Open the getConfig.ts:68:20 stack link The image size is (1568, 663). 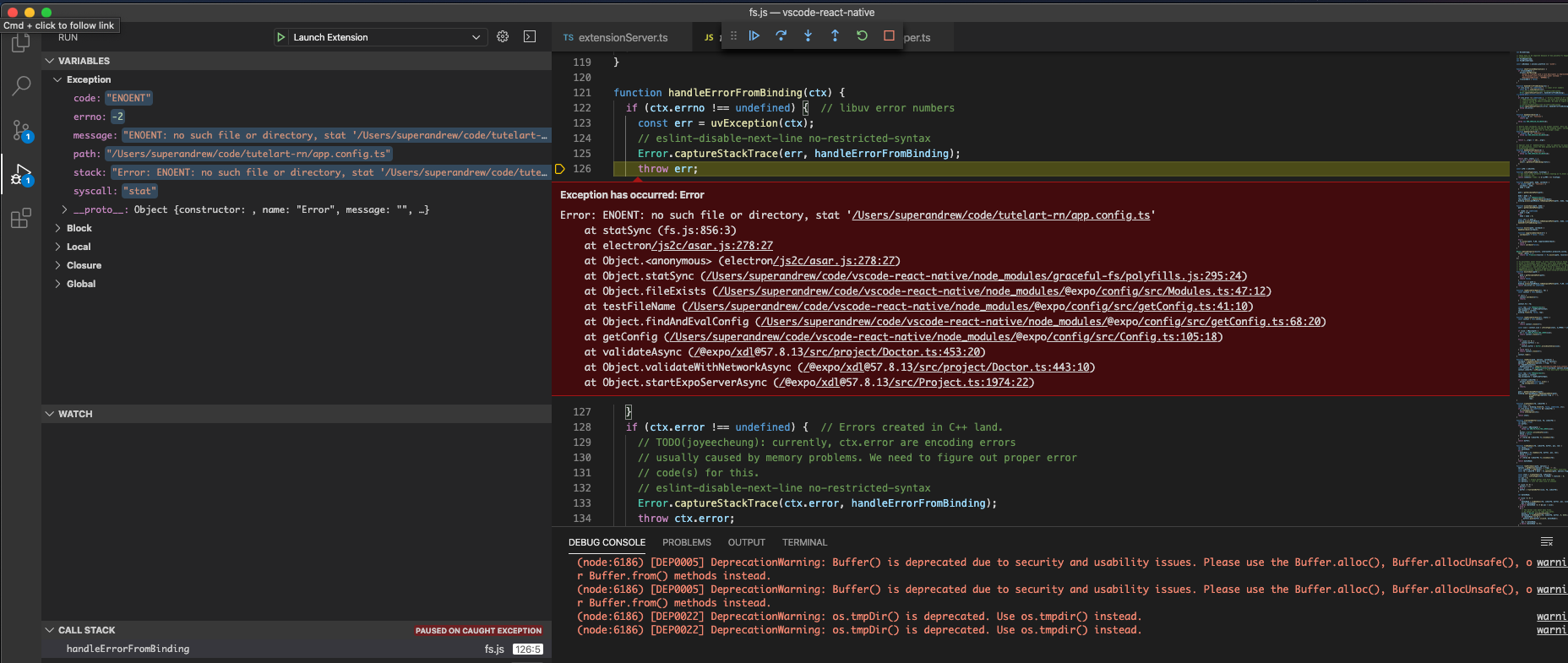pyautogui.click(x=1041, y=322)
